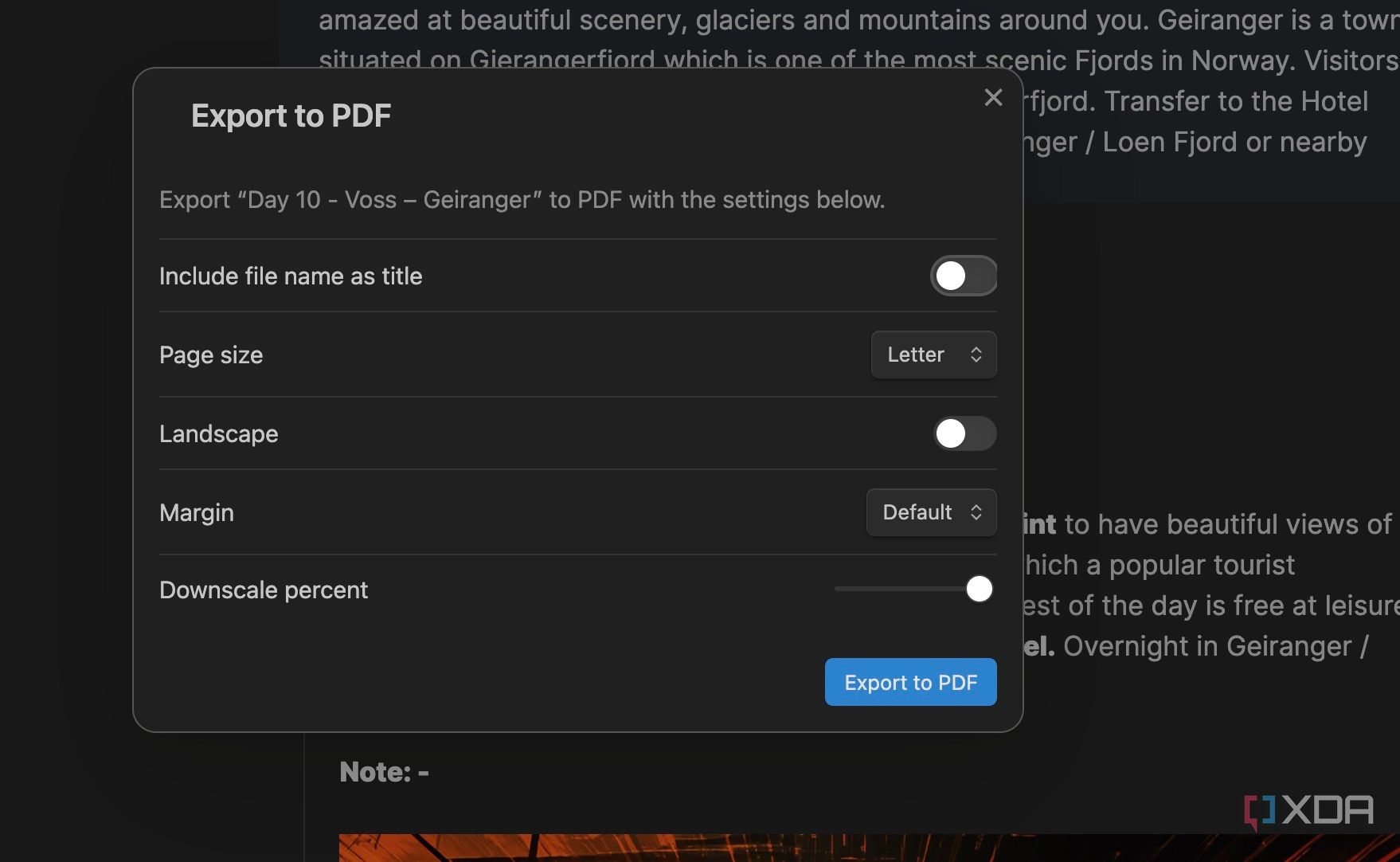Click the "Export to PDF" dialog title

tap(290, 115)
